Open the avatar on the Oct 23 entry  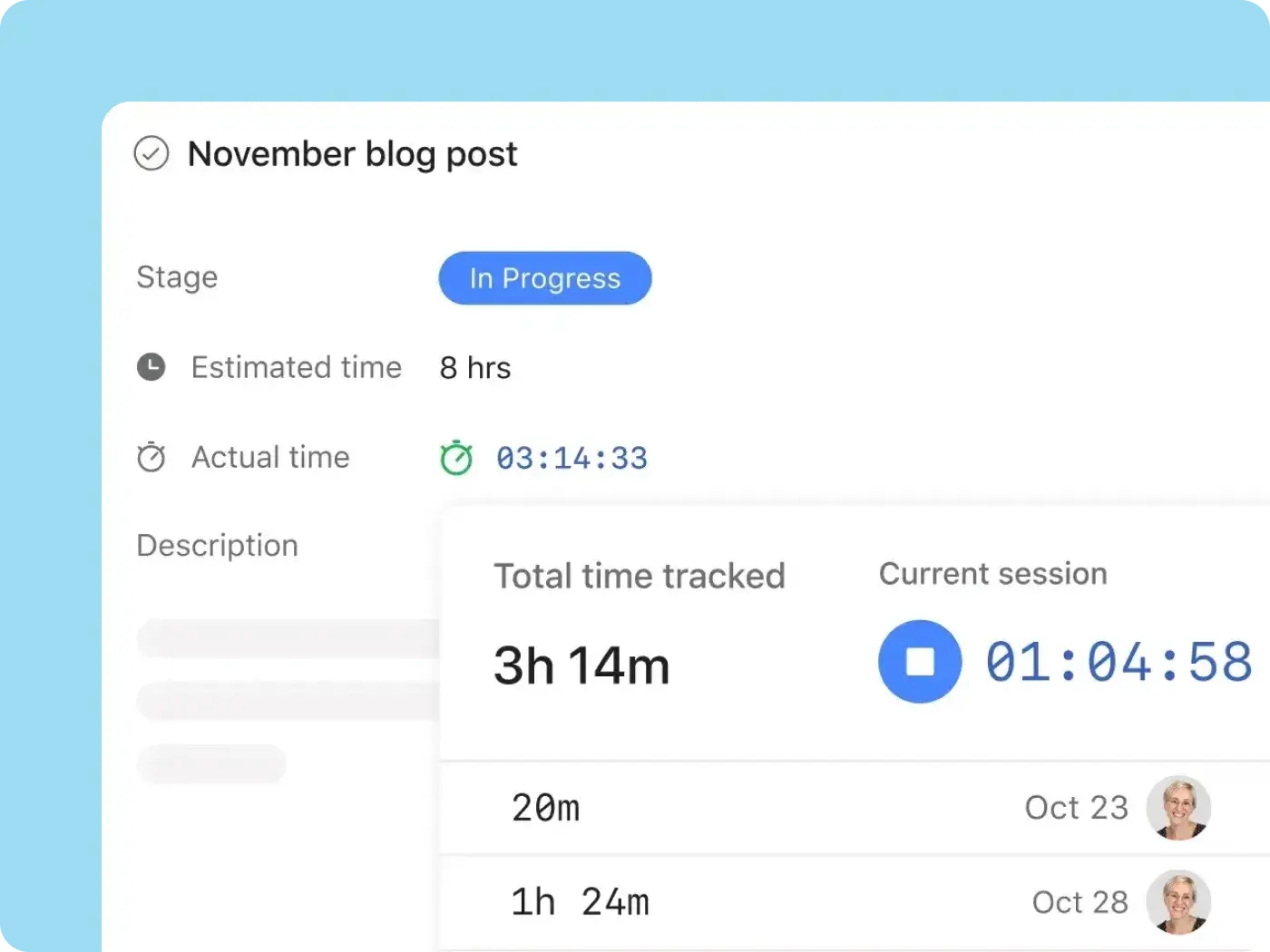(1178, 807)
